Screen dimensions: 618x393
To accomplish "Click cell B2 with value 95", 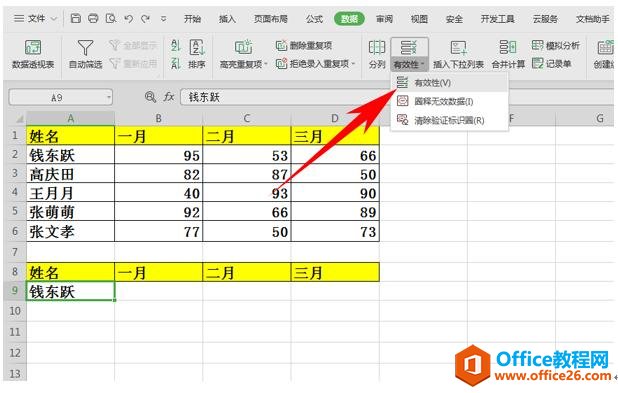I will (158, 155).
